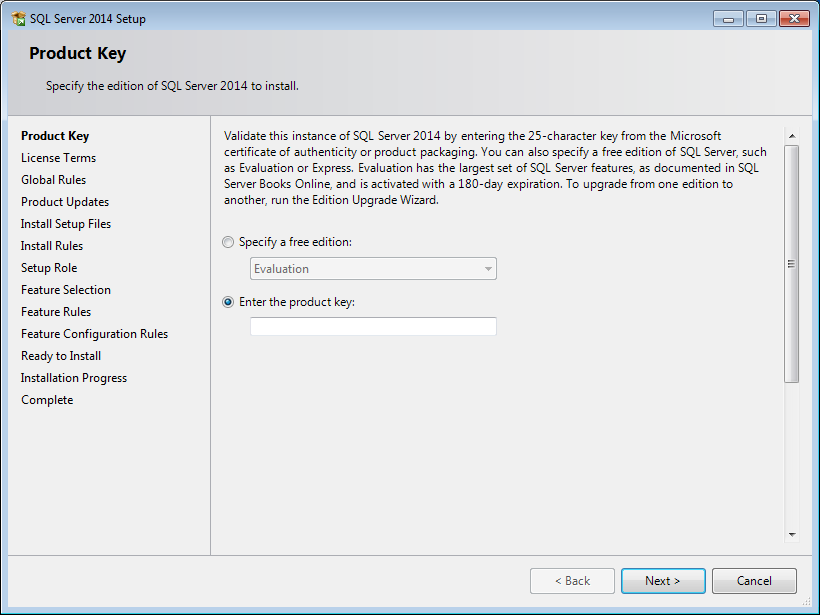Maximize the setup window
Screen dimensions: 820x615
[760, 19]
